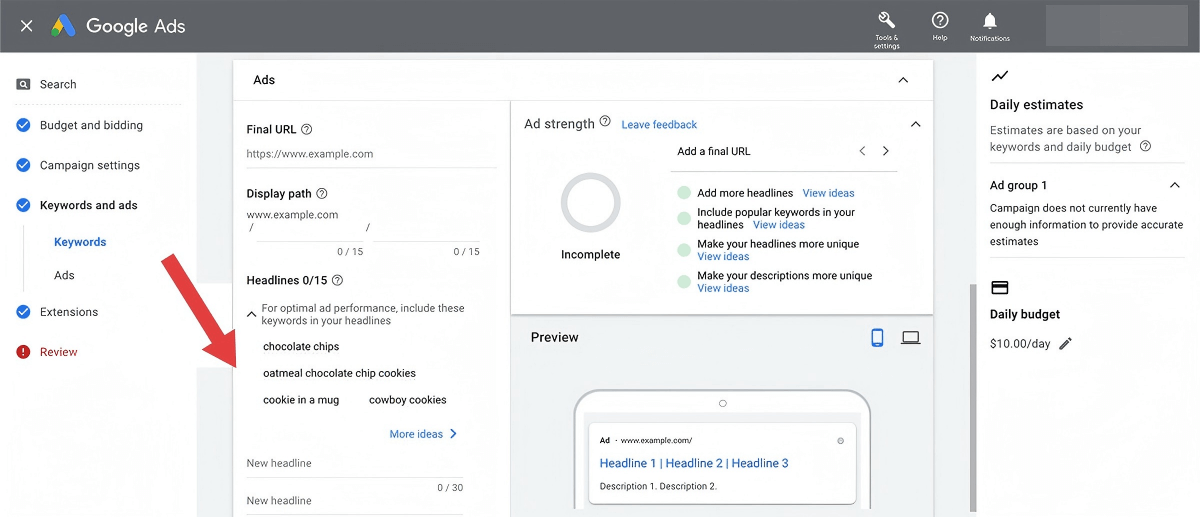Go to next ad strength suggestion
The image size is (1200, 517).
(885, 151)
